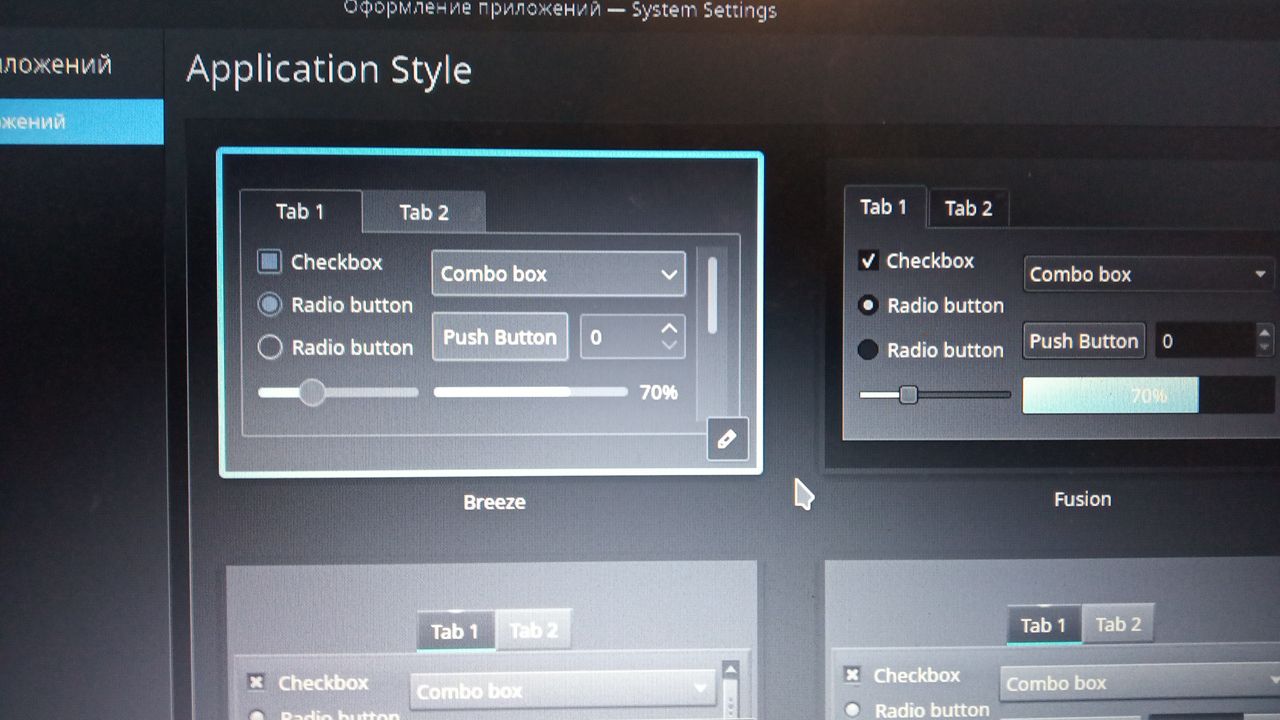Open the Combo box in Breeze preview

pyautogui.click(x=558, y=274)
